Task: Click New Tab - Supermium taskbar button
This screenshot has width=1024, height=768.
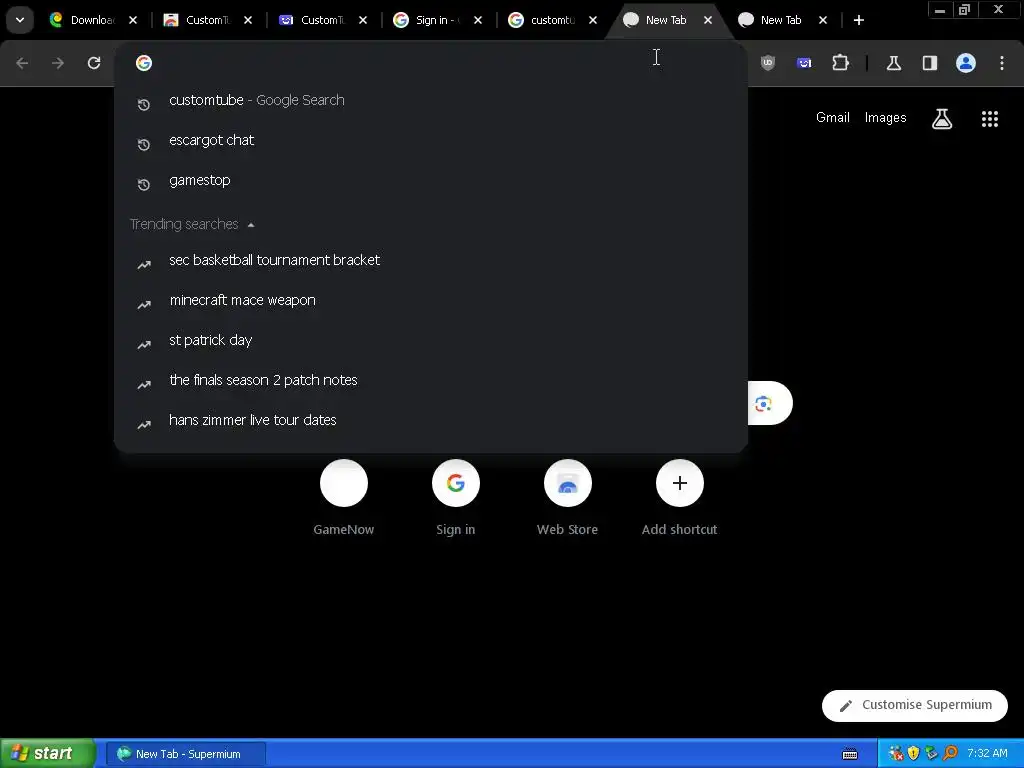Action: tap(186, 754)
